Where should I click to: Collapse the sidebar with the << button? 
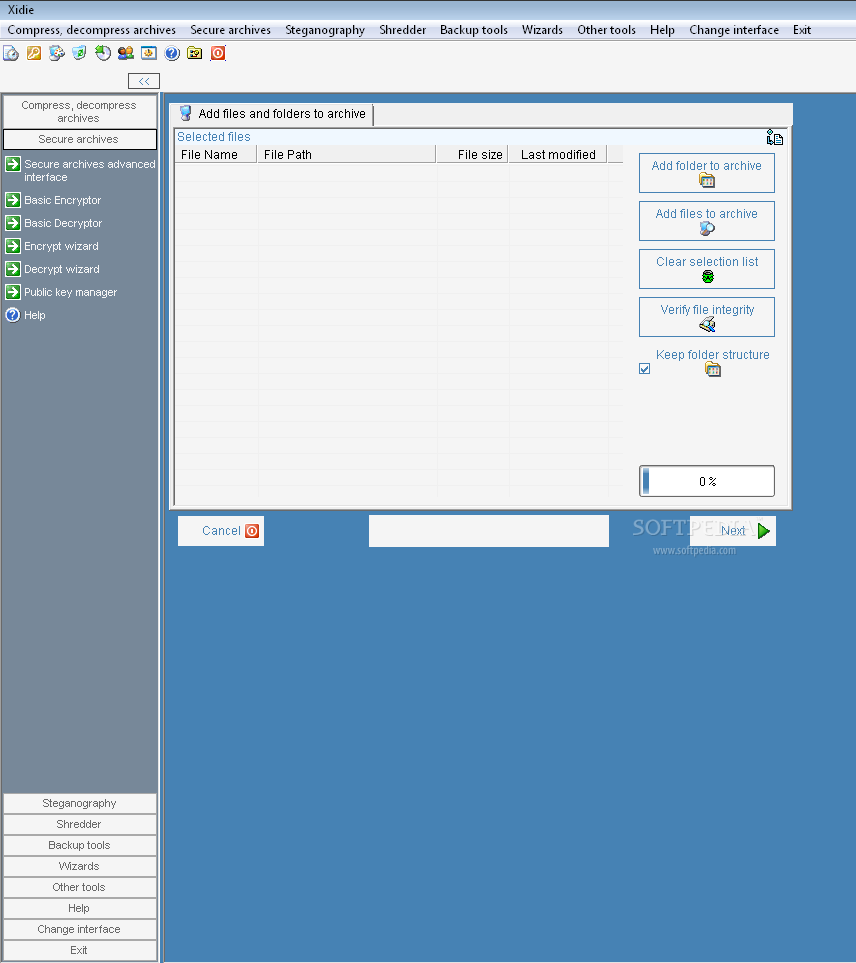144,81
